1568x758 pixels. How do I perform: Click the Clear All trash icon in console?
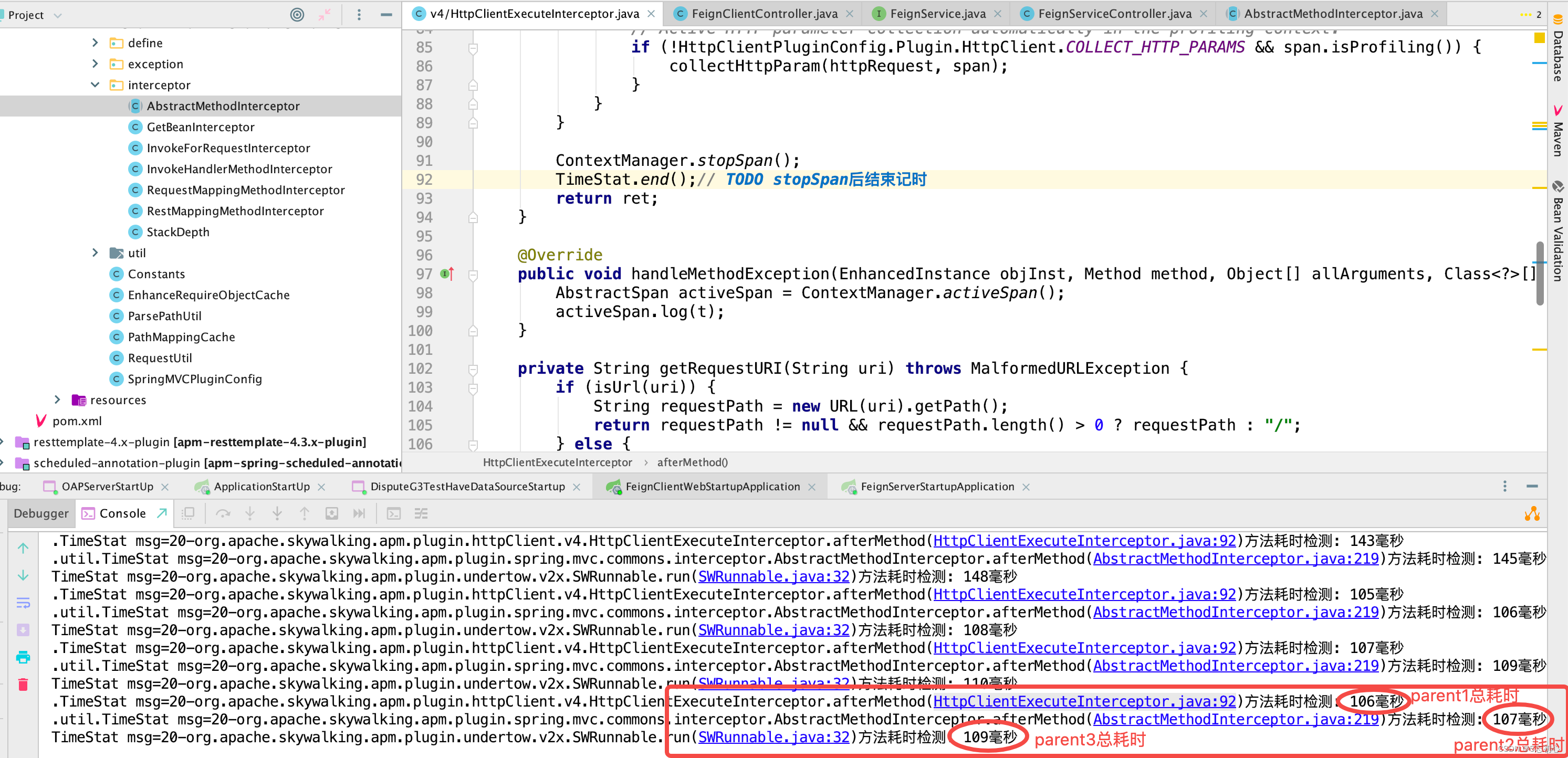23,685
